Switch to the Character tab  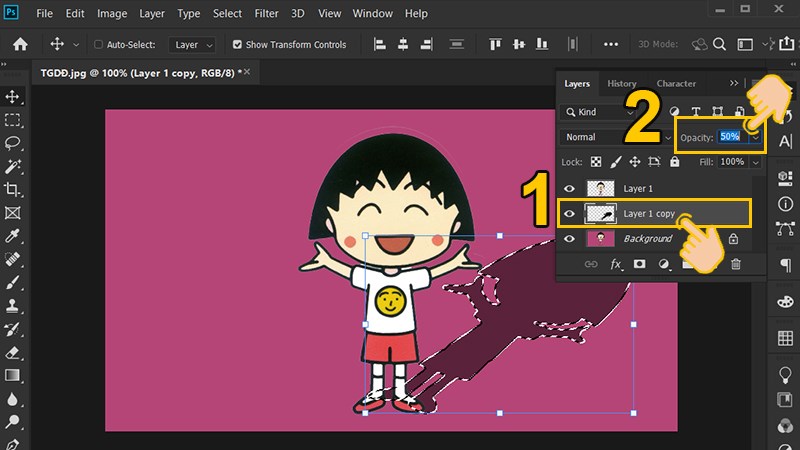(x=676, y=84)
